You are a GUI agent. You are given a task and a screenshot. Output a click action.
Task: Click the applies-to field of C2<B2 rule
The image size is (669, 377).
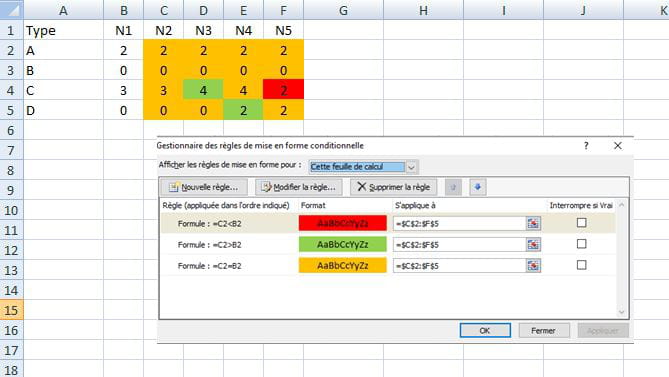pyautogui.click(x=459, y=223)
